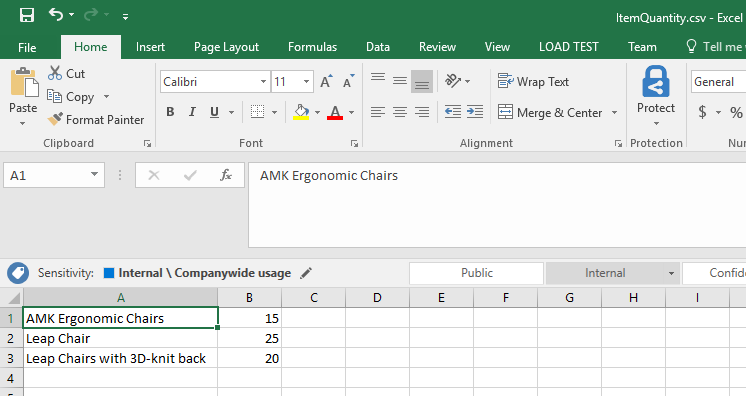Edit sensitivity label with pencil icon
Viewport: 746px width, 396px height.
click(306, 273)
